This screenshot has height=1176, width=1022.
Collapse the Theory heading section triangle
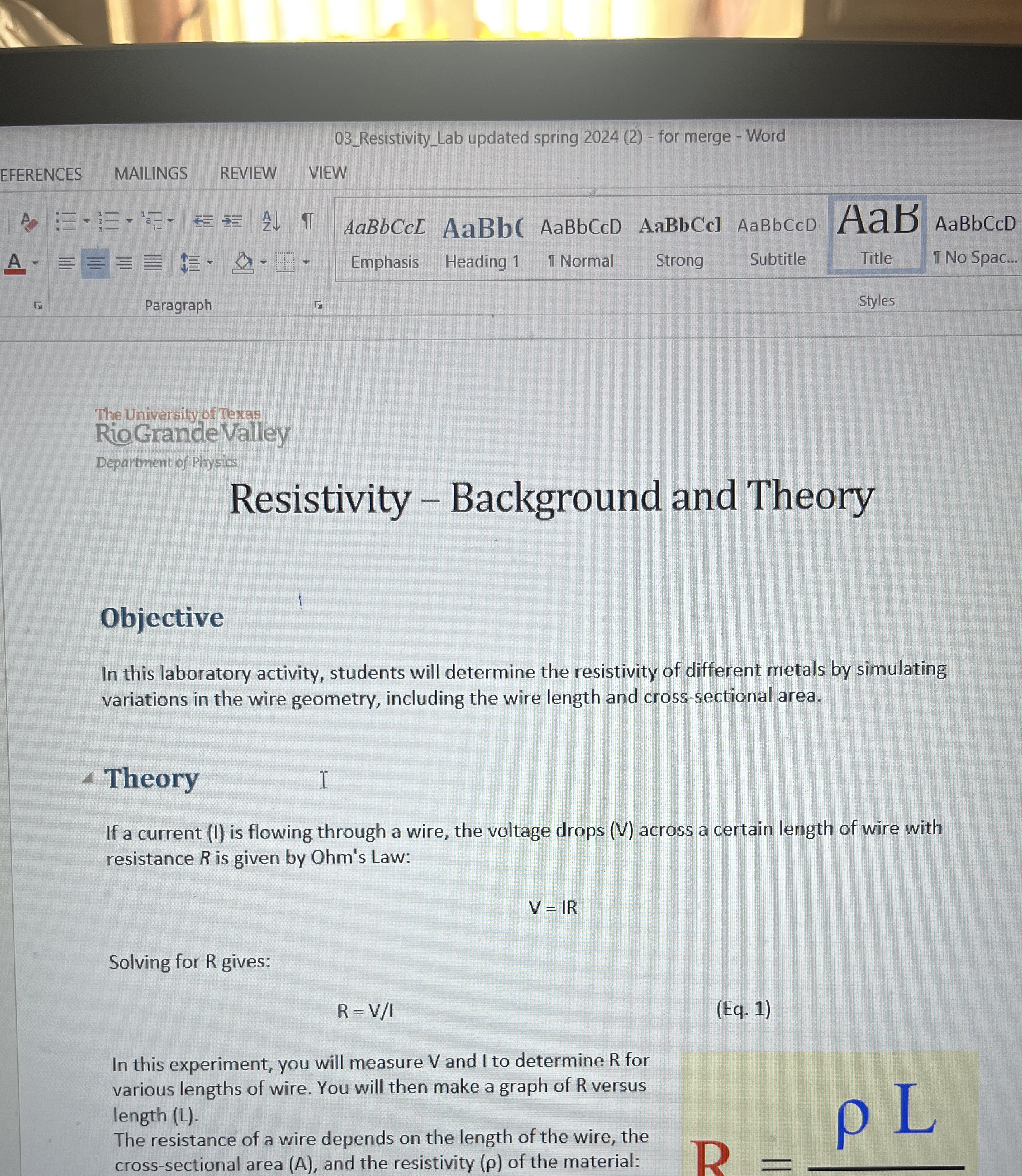pos(87,778)
